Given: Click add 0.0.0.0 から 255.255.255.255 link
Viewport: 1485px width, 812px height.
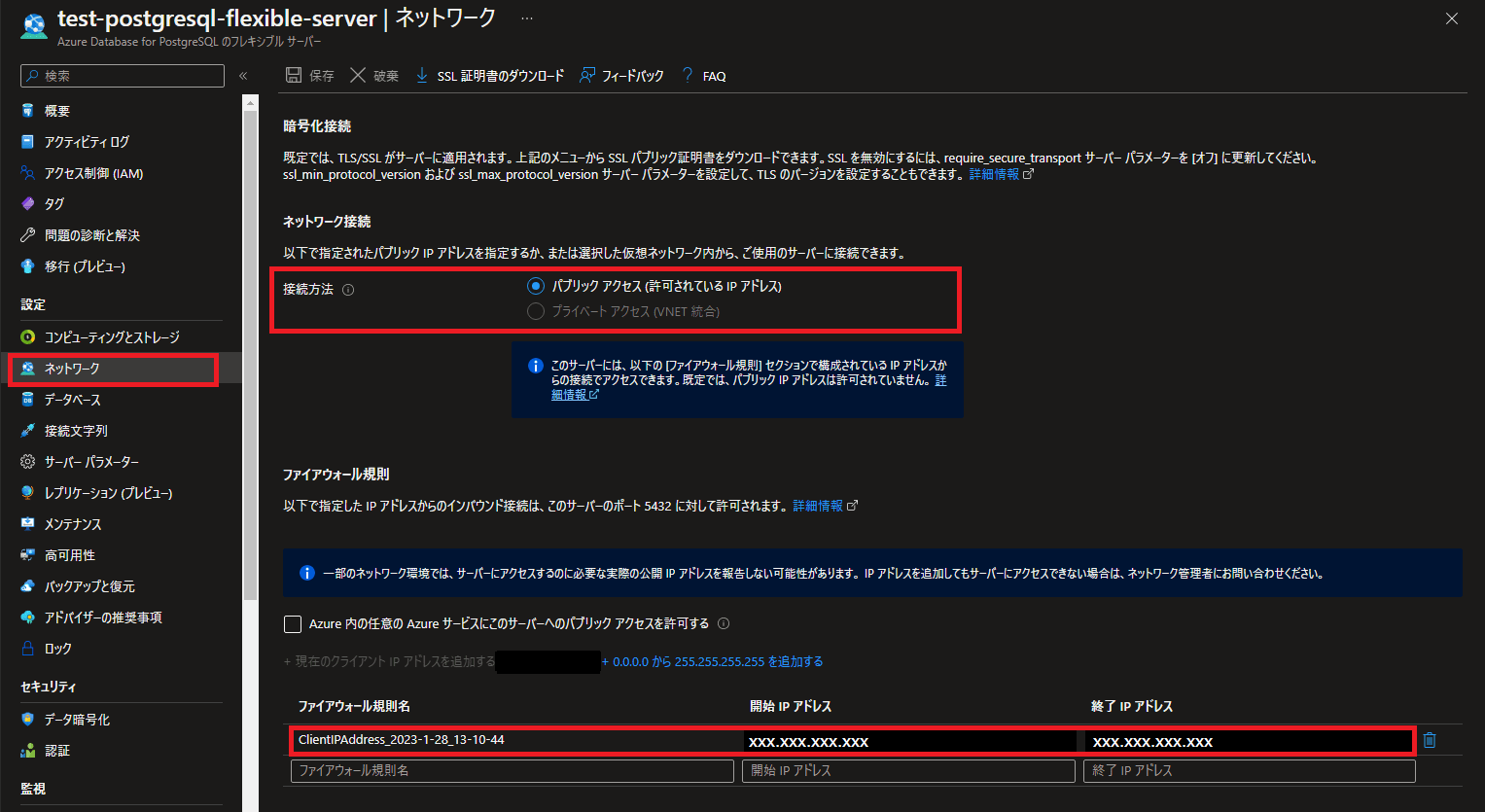Looking at the screenshot, I should pyautogui.click(x=712, y=661).
